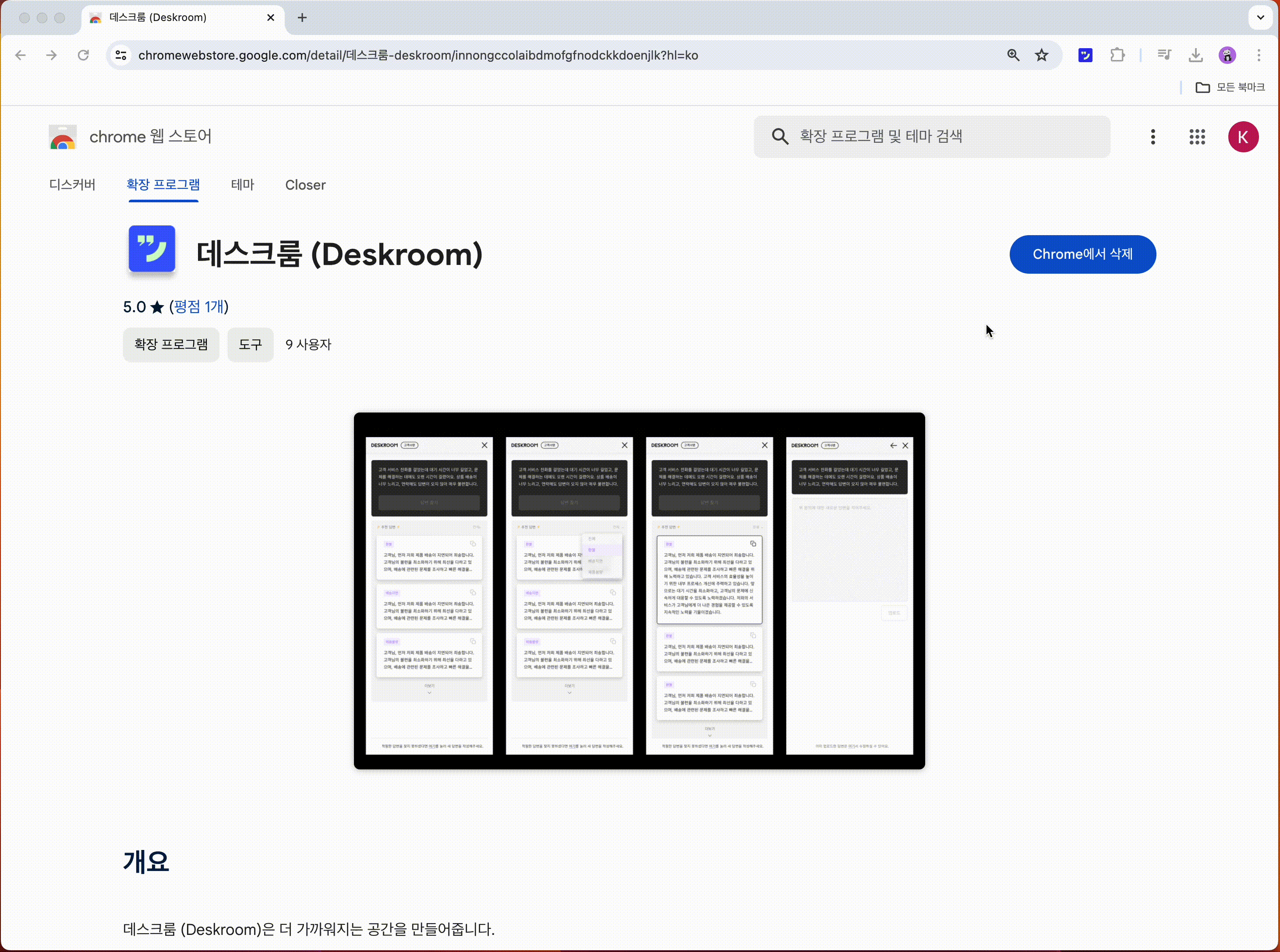The image size is (1280, 952).
Task: Select the active 데스크룸 (Deskroom) browser tab
Action: point(183,18)
